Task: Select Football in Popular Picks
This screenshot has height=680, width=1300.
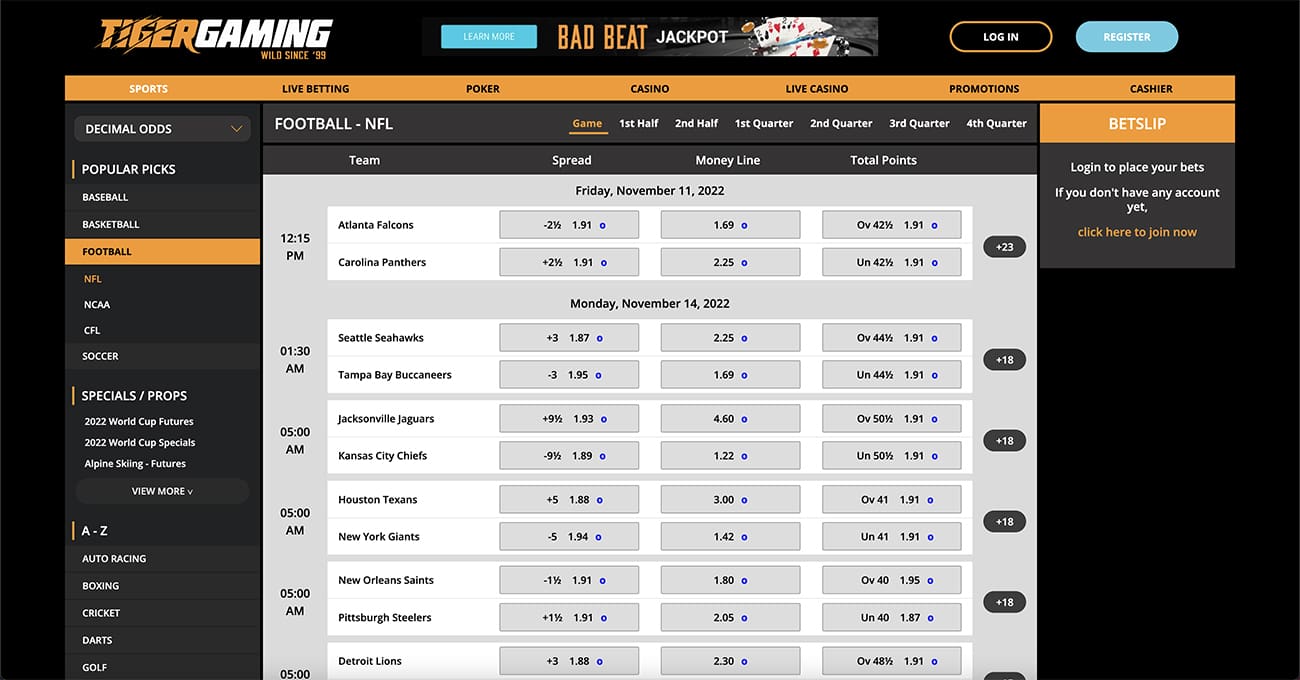Action: pos(163,252)
